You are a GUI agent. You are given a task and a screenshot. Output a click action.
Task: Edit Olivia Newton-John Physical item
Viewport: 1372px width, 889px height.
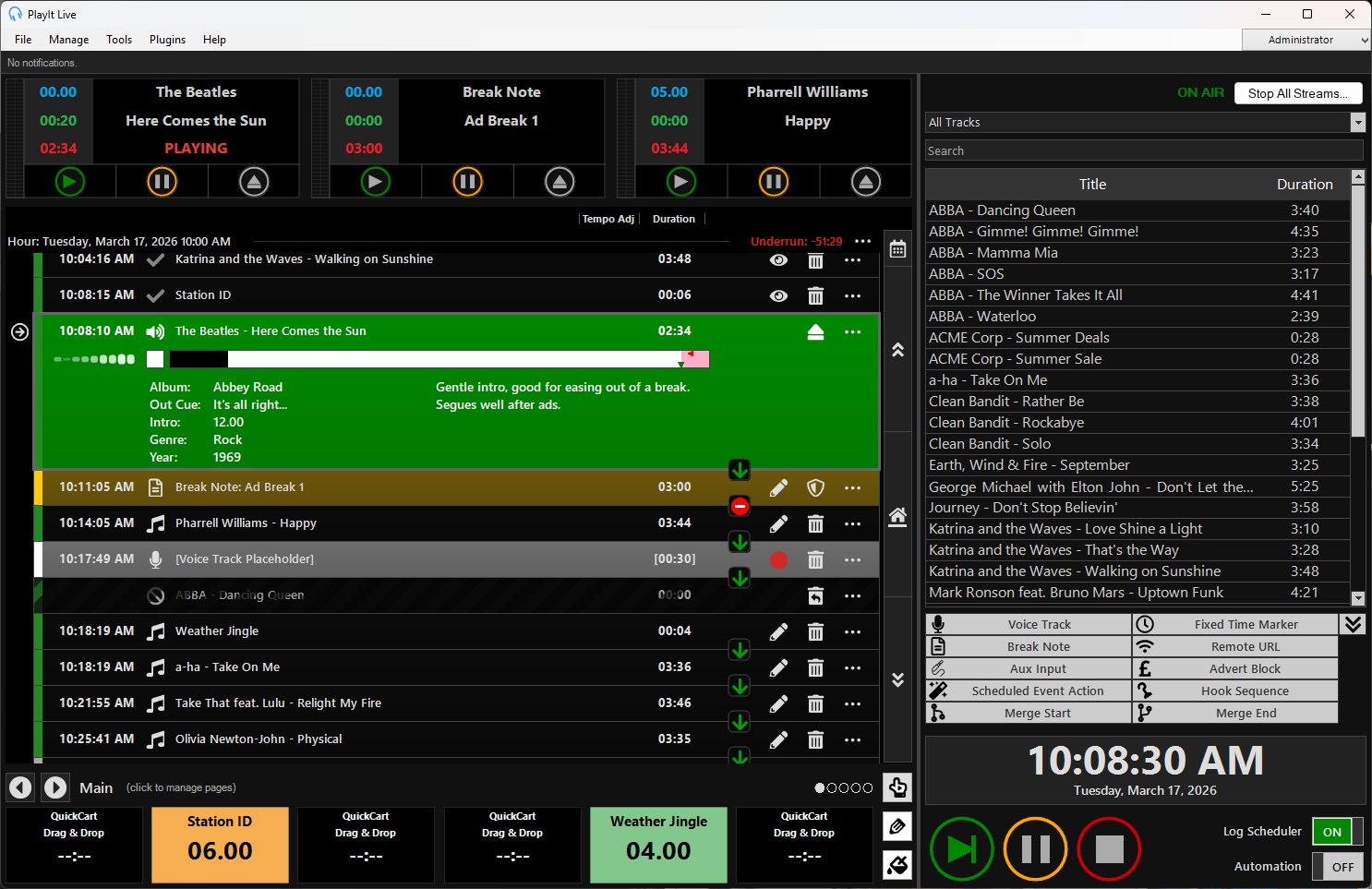tap(779, 739)
